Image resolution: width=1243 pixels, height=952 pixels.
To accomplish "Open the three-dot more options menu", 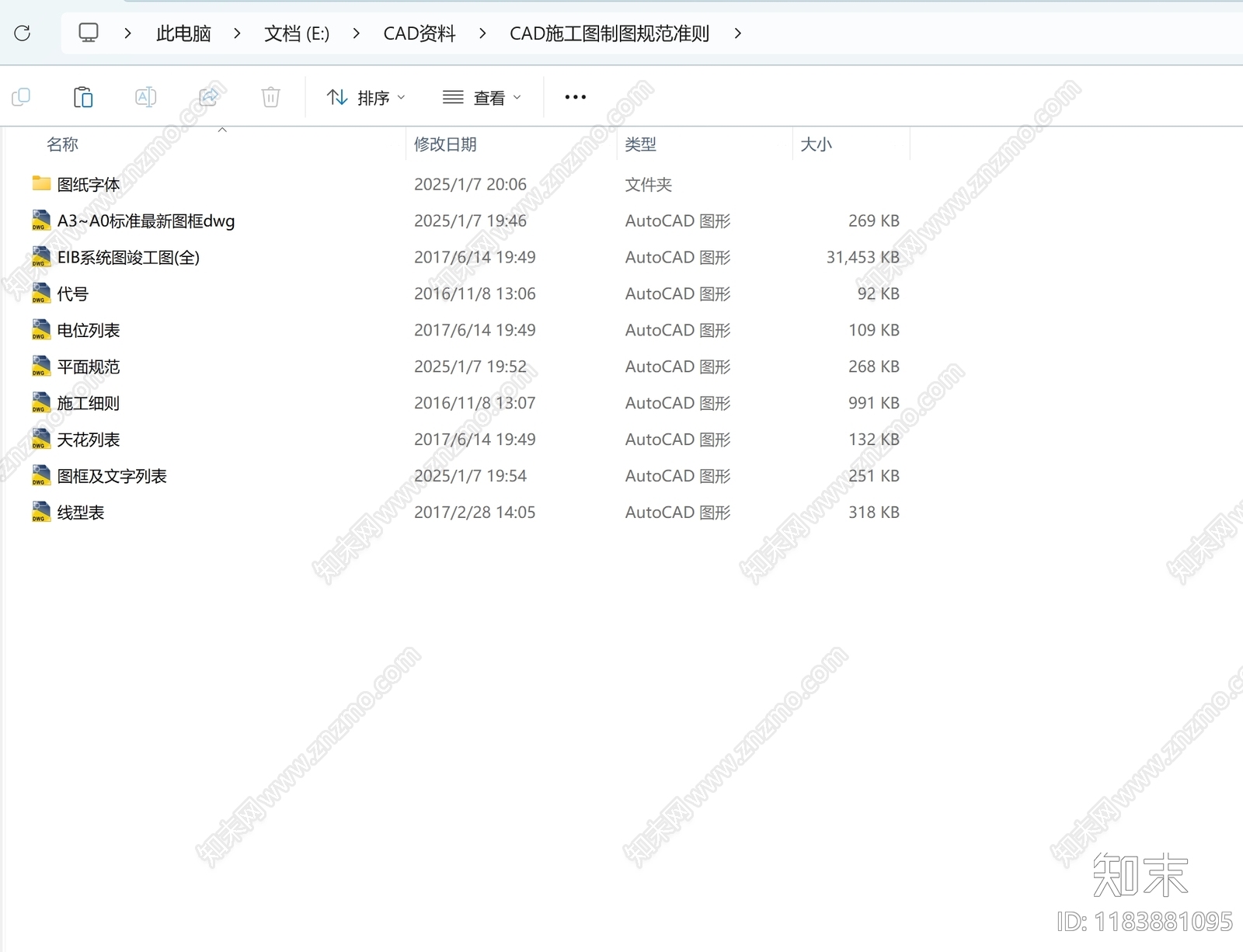I will click(576, 97).
